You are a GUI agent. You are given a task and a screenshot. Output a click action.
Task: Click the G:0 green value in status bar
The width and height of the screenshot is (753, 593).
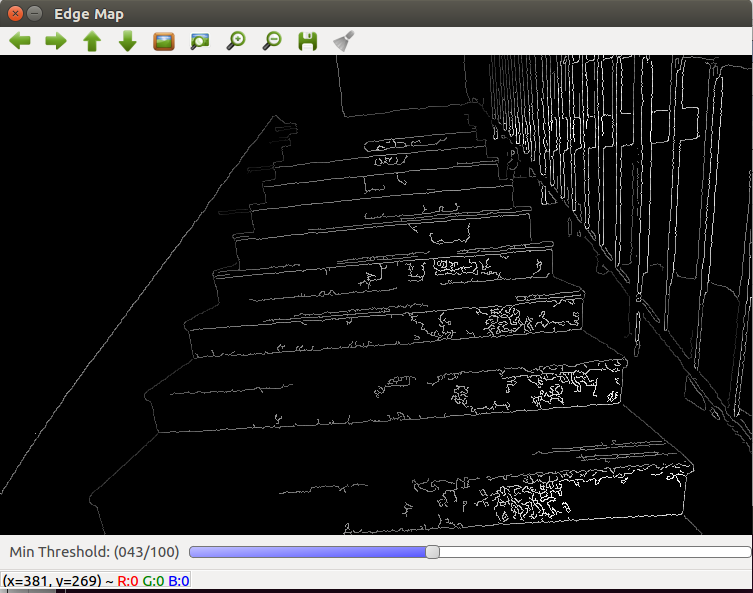(153, 581)
